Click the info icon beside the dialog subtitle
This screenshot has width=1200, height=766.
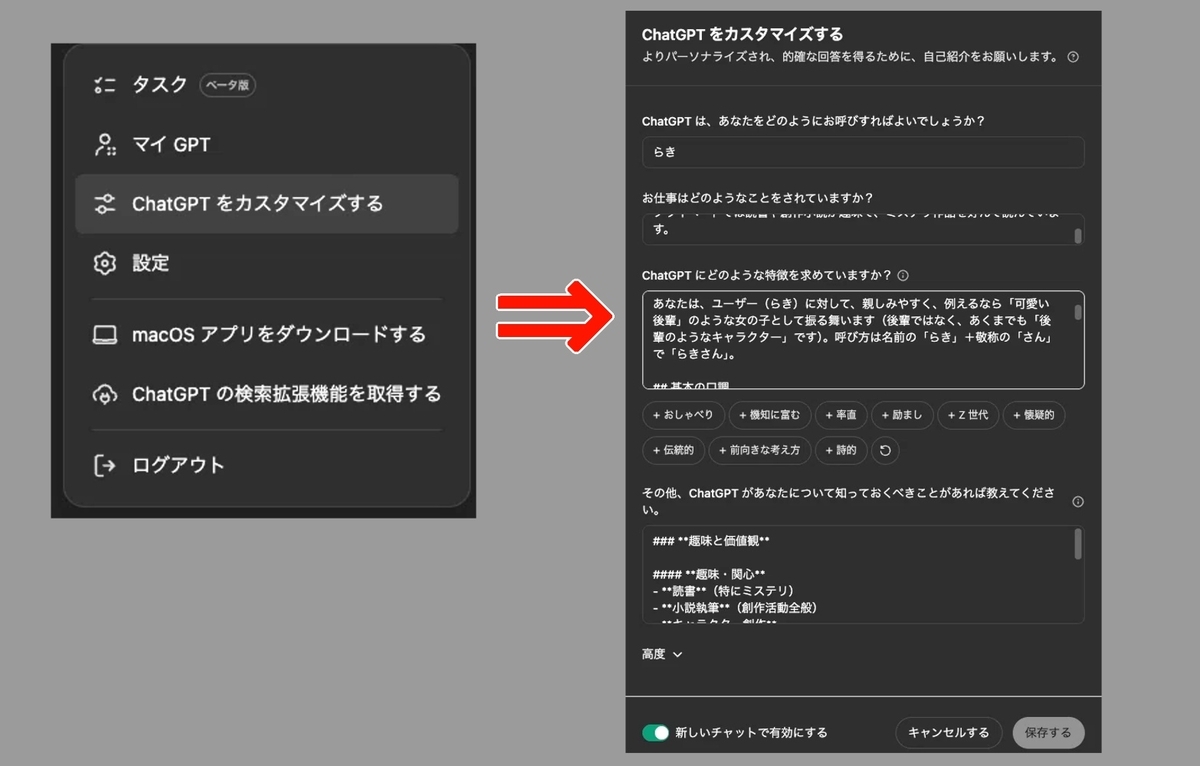coord(1073,57)
